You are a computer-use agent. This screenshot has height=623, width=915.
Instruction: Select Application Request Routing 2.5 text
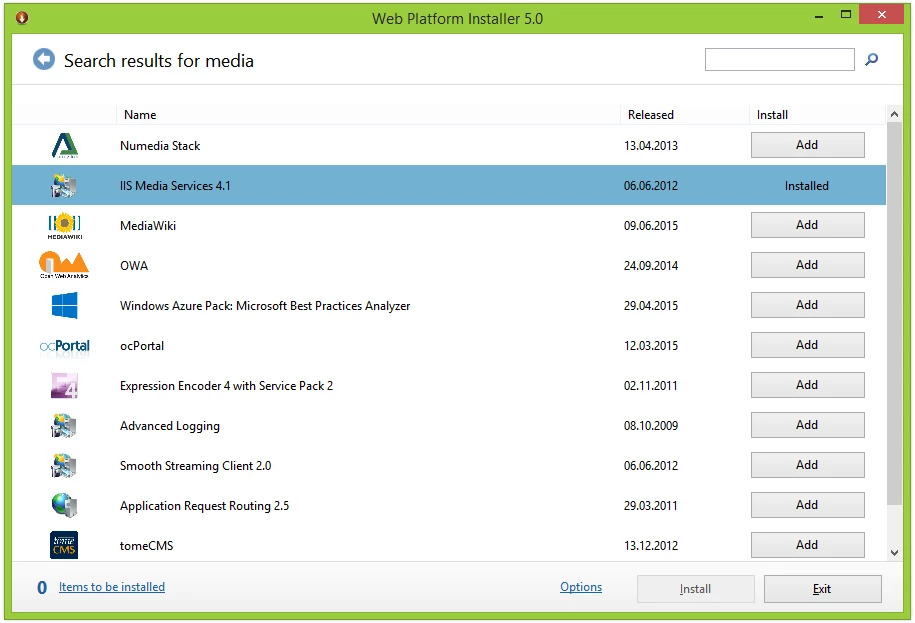pyautogui.click(x=204, y=506)
